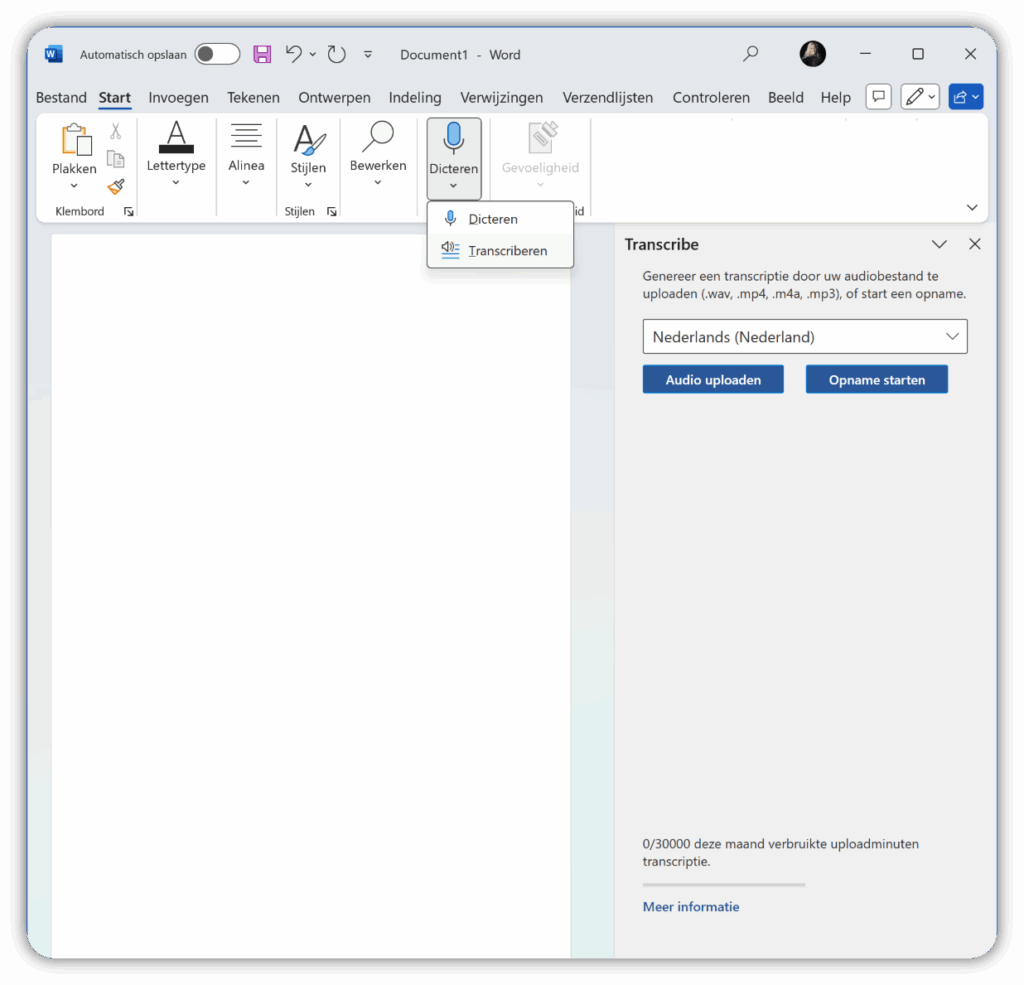This screenshot has width=1024, height=985.
Task: Click the Copy icon in Klembord
Action: click(116, 159)
